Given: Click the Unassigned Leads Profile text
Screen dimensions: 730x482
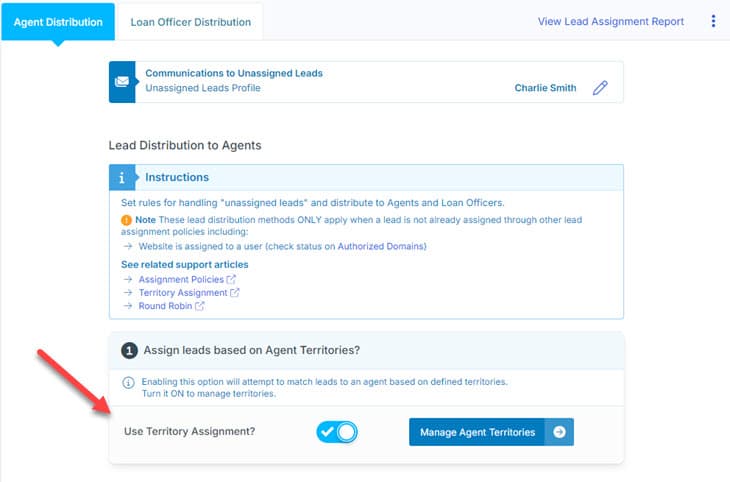Looking at the screenshot, I should [203, 88].
